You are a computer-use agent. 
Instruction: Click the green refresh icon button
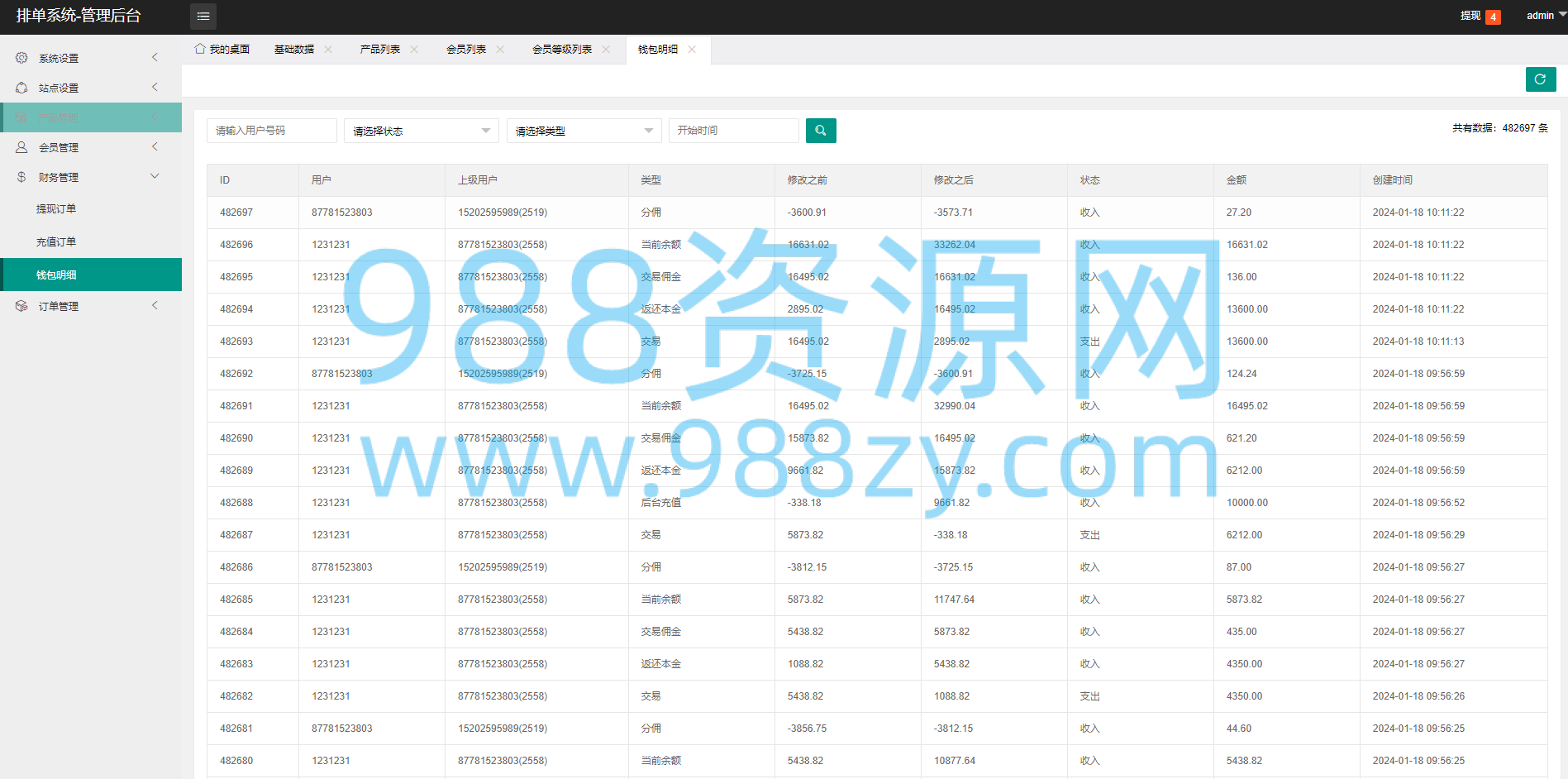tap(1541, 79)
